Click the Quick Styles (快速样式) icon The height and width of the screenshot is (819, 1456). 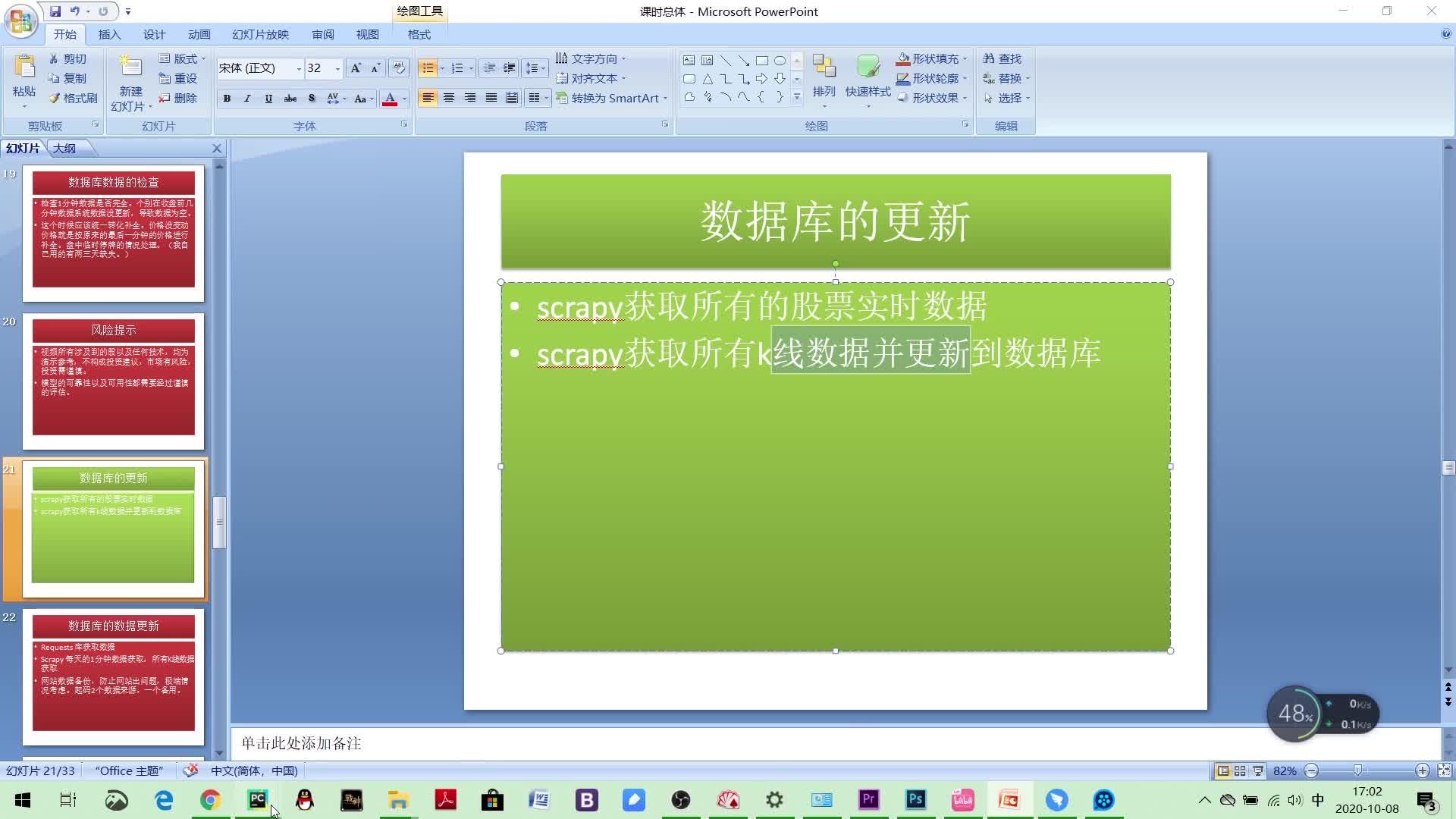pyautogui.click(x=868, y=67)
